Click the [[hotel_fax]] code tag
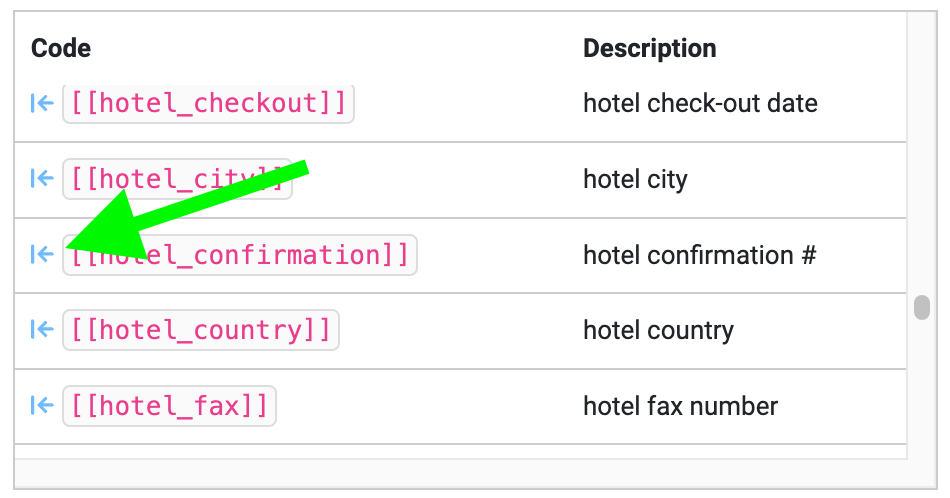Screen dimensions: 950x498 170,405
